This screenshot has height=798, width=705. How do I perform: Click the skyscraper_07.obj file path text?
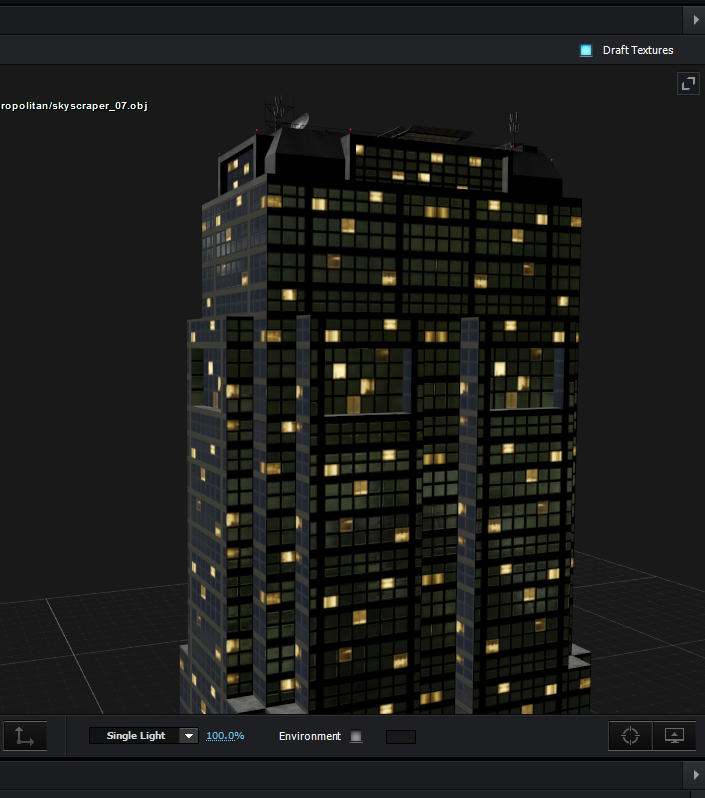click(74, 106)
